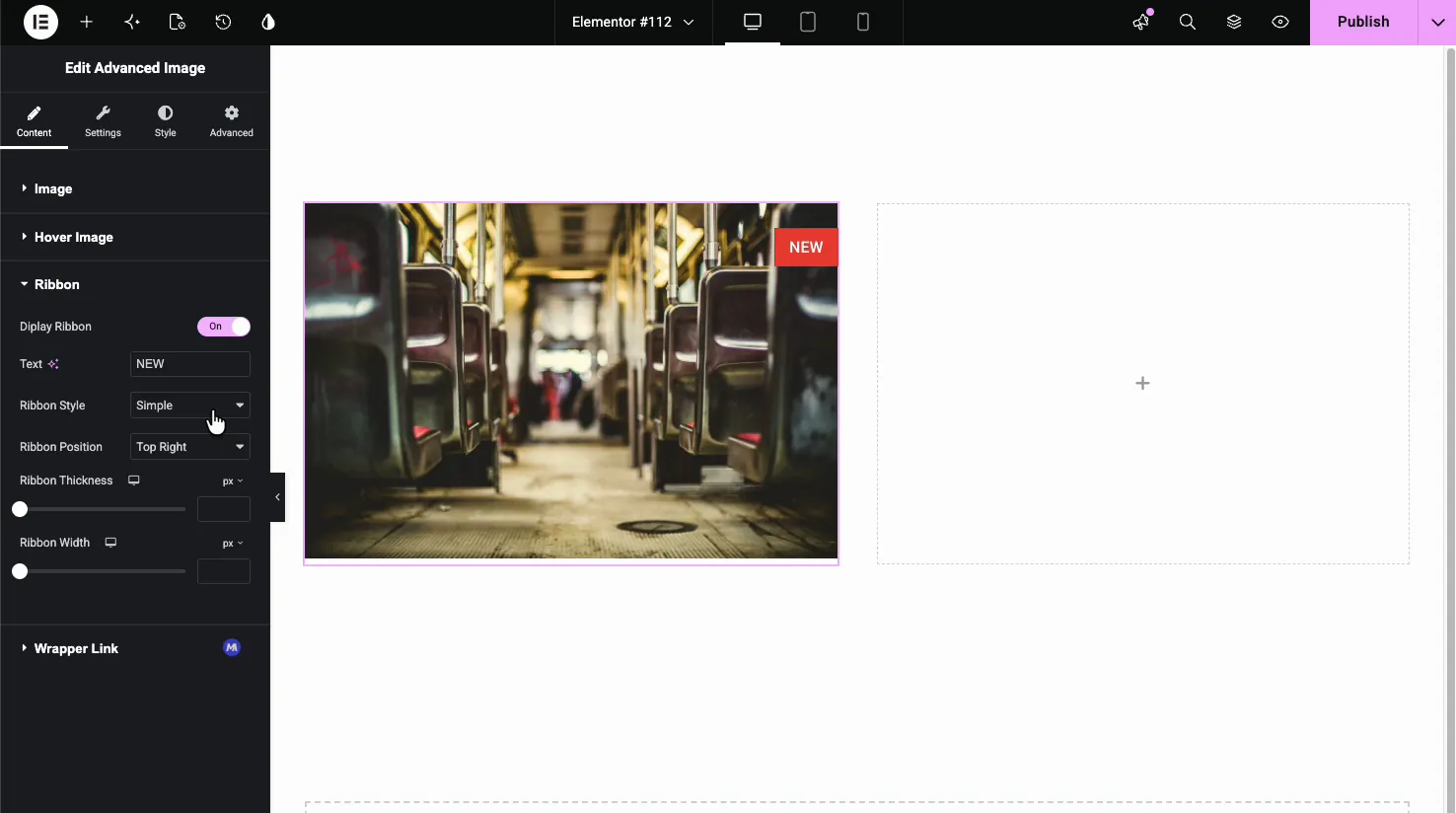The height and width of the screenshot is (813, 1456).
Task: Change Ribbon Thickness px unit
Action: pyautogui.click(x=233, y=481)
